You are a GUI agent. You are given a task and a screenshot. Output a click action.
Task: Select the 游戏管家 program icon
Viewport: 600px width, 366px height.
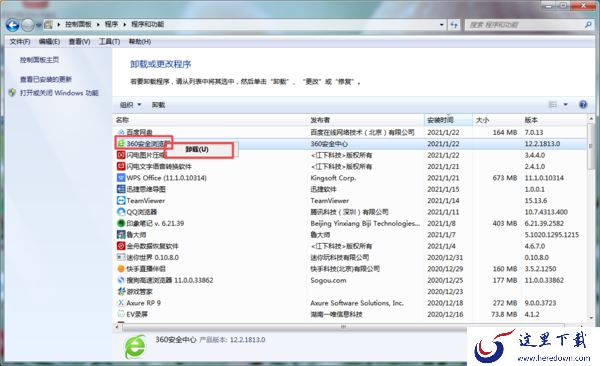tap(121, 291)
